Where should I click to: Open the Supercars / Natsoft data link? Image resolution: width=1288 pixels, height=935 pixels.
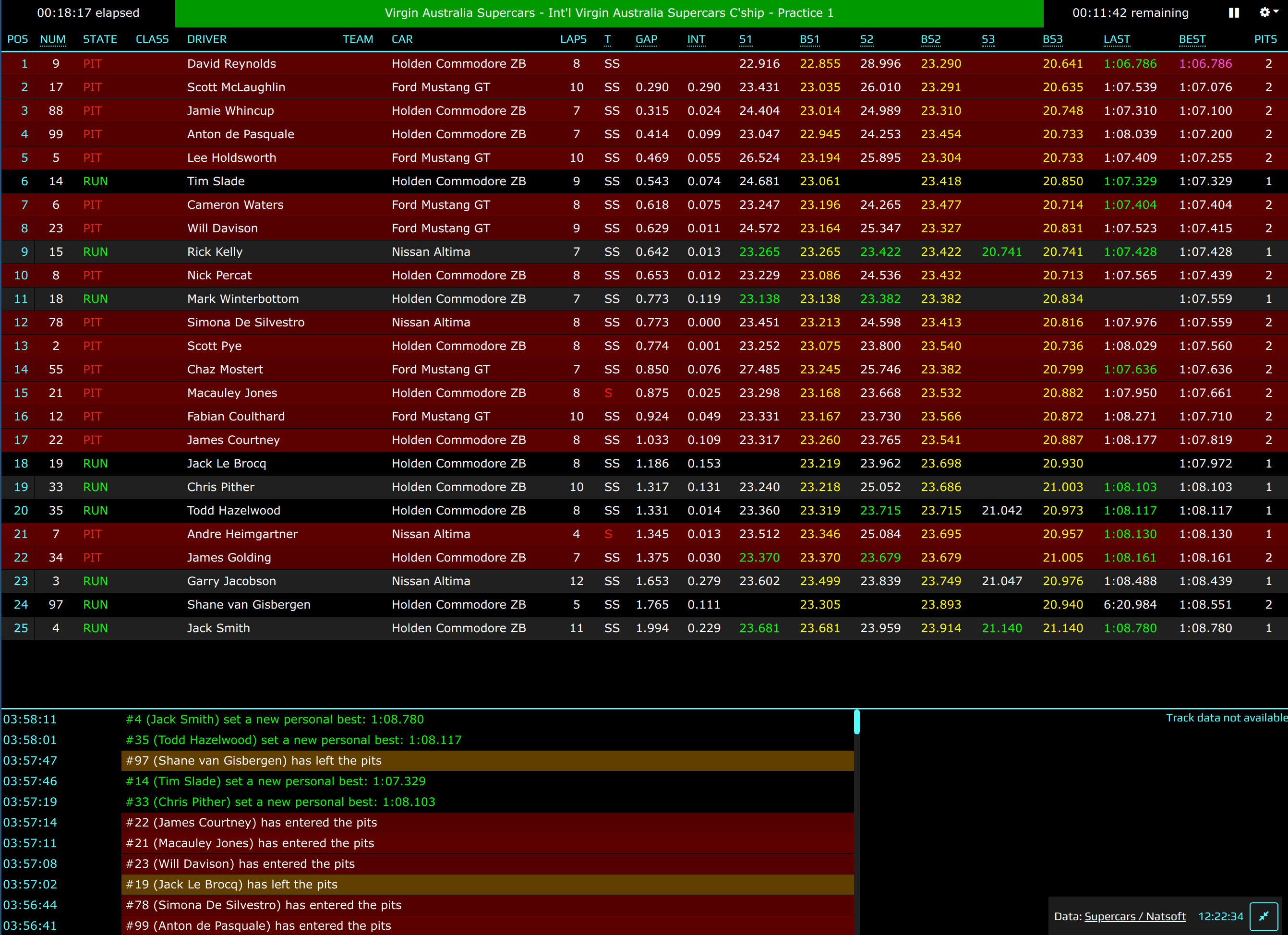pos(1135,916)
